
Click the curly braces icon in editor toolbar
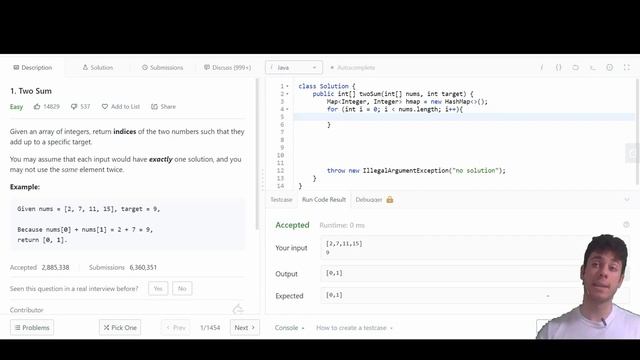[x=558, y=67]
